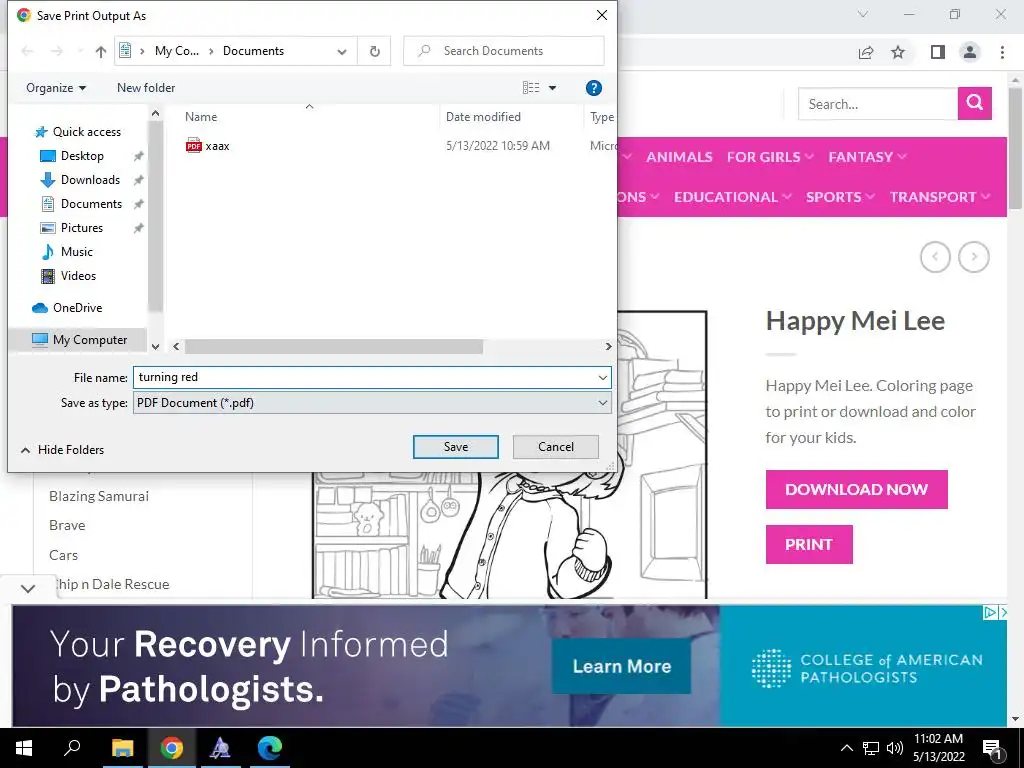The width and height of the screenshot is (1024, 768).
Task: Click the Back arrow in save dialog
Action: tap(27, 51)
